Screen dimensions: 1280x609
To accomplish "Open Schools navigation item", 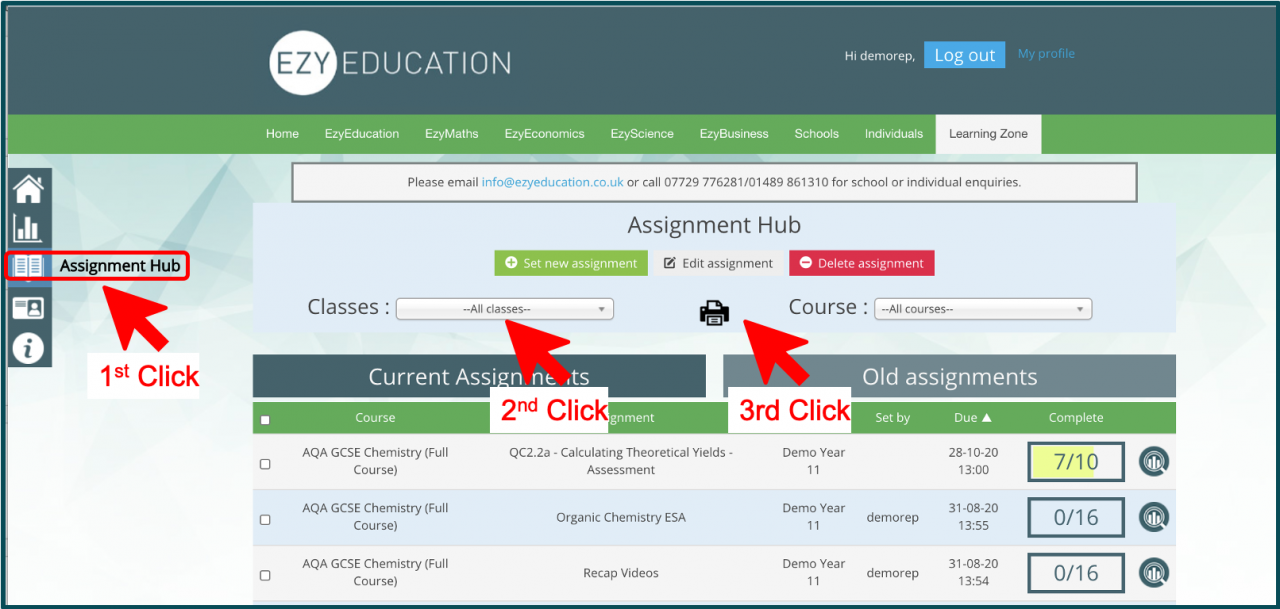I will click(817, 134).
